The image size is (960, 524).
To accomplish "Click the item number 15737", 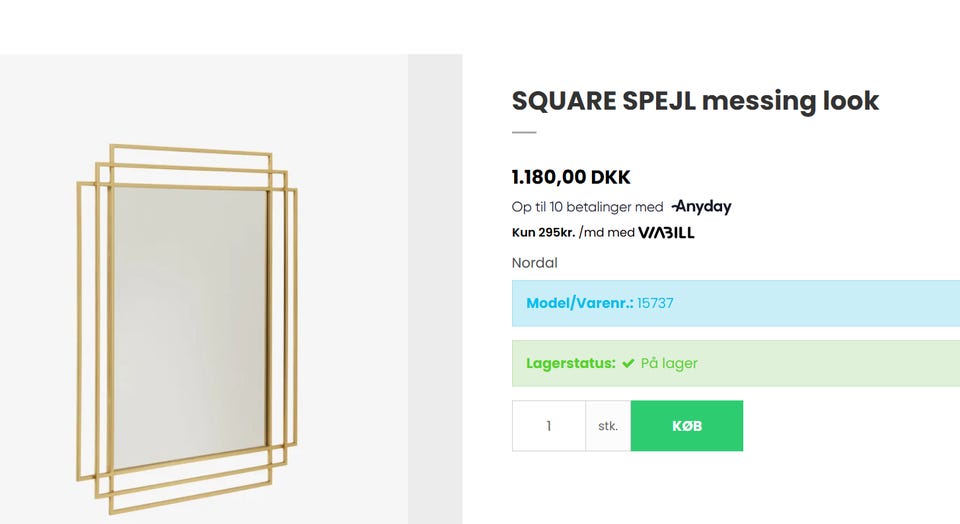I will (655, 303).
